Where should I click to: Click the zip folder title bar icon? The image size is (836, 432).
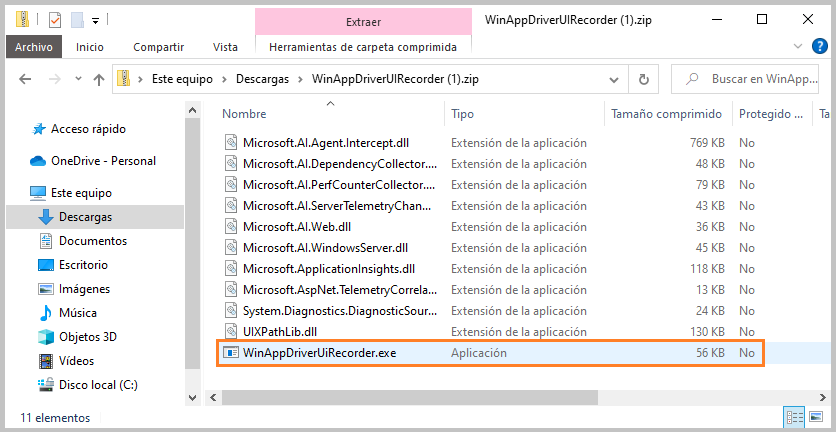[23, 20]
